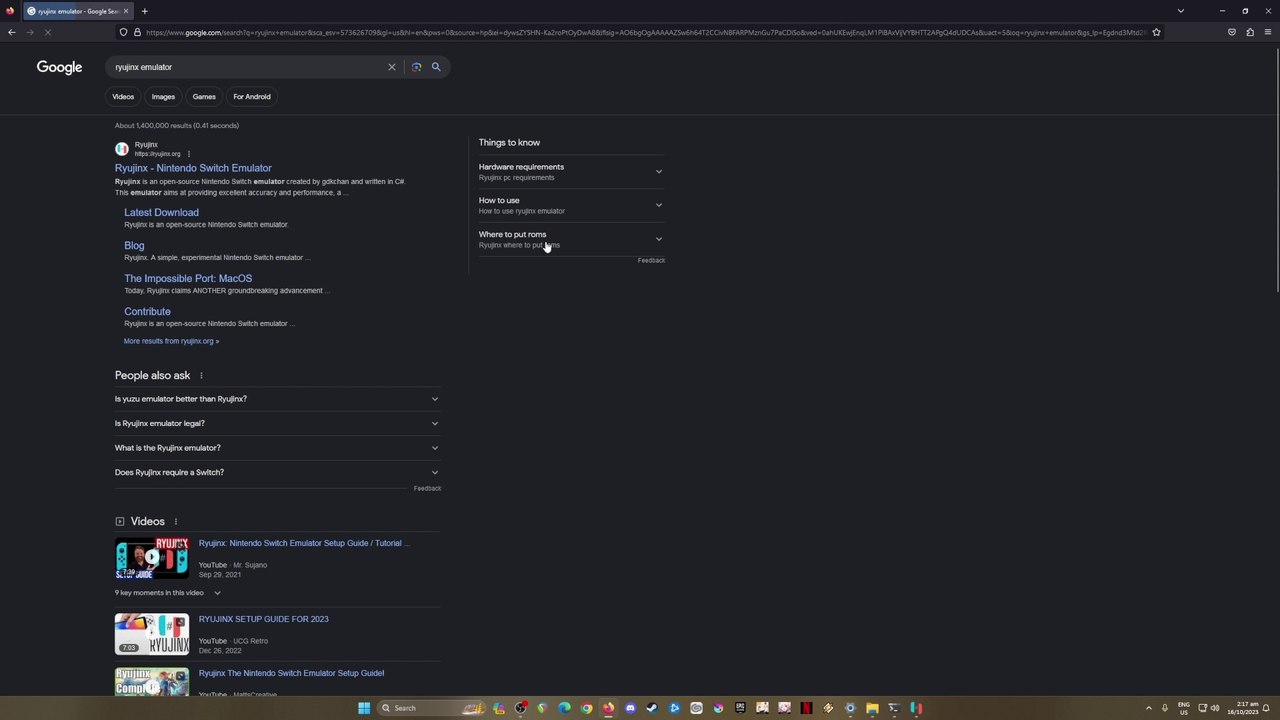Screen dimensions: 1280x720
Task: Filter results by Videos
Action: 123,97
